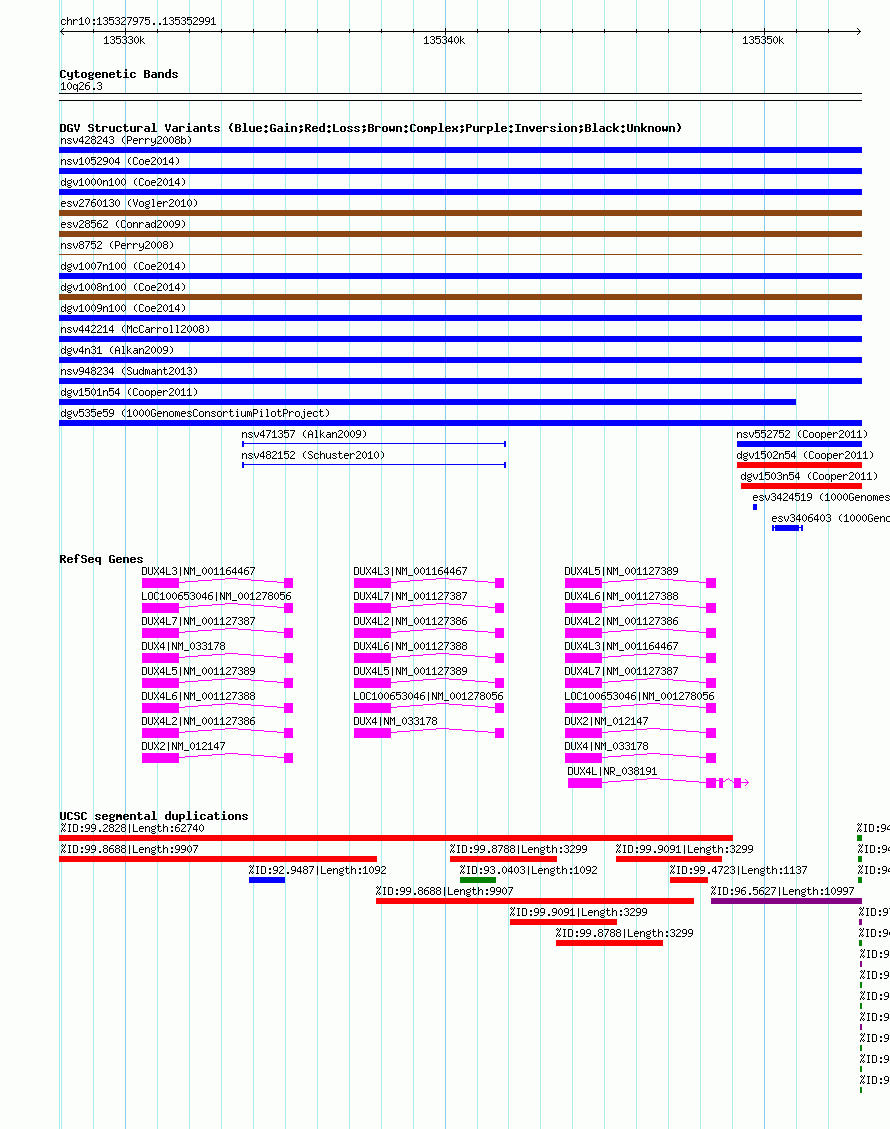Select the brown complex bar under esv2760130

tap(461, 213)
